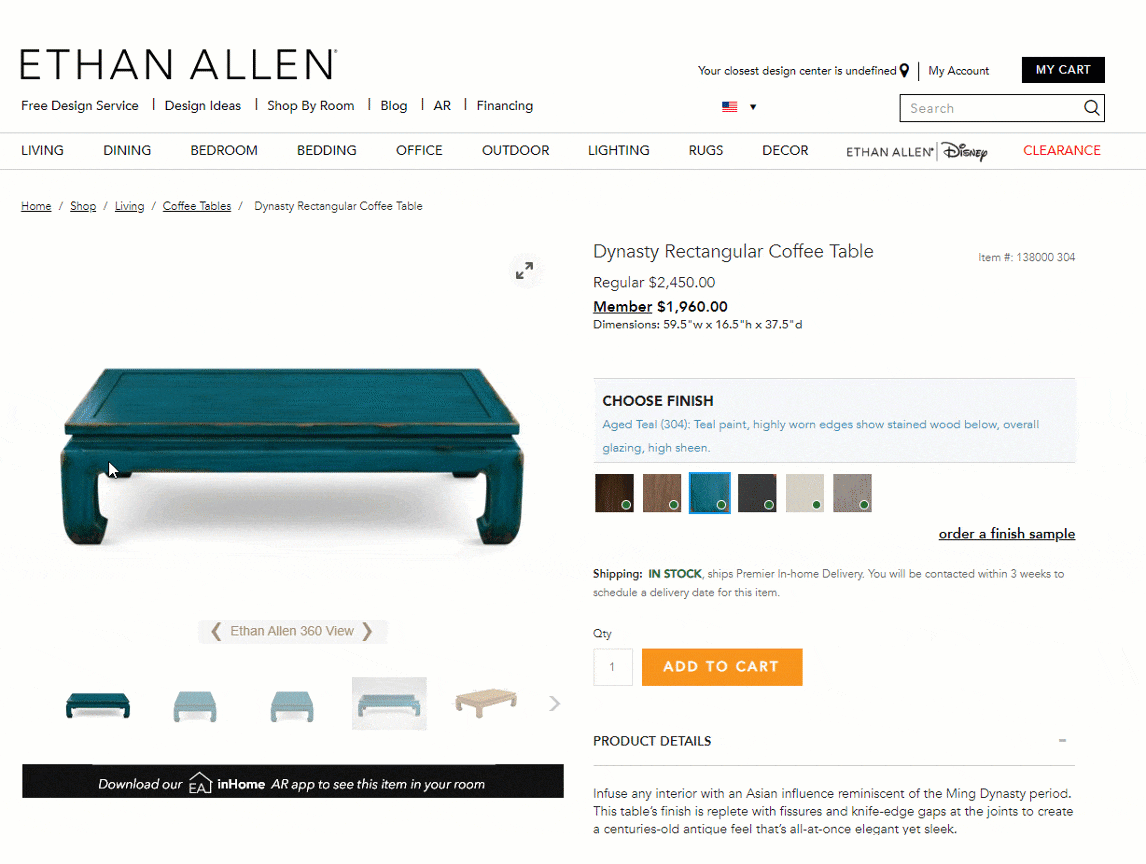This screenshot has height=864, width=1146.
Task: Click the order a finish sample link
Action: point(1006,534)
